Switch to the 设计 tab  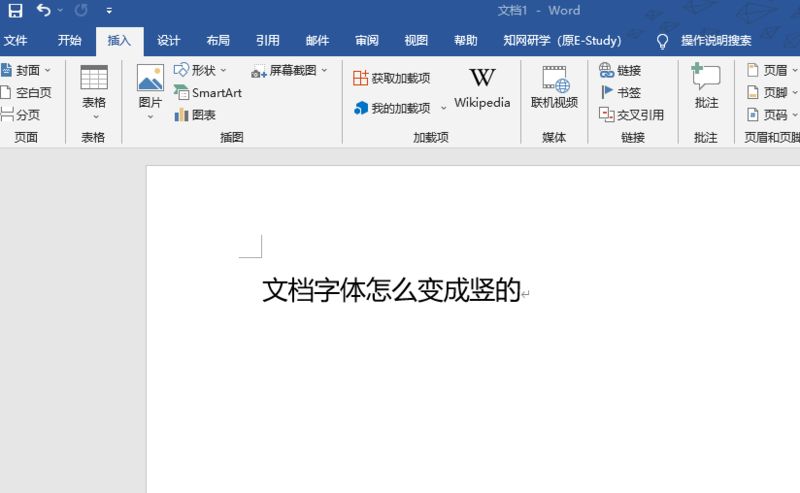coord(168,41)
